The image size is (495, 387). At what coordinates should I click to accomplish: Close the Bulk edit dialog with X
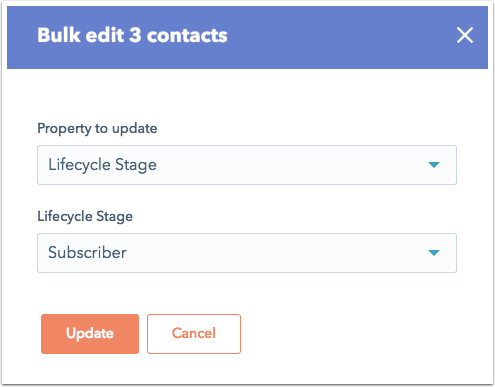(465, 35)
